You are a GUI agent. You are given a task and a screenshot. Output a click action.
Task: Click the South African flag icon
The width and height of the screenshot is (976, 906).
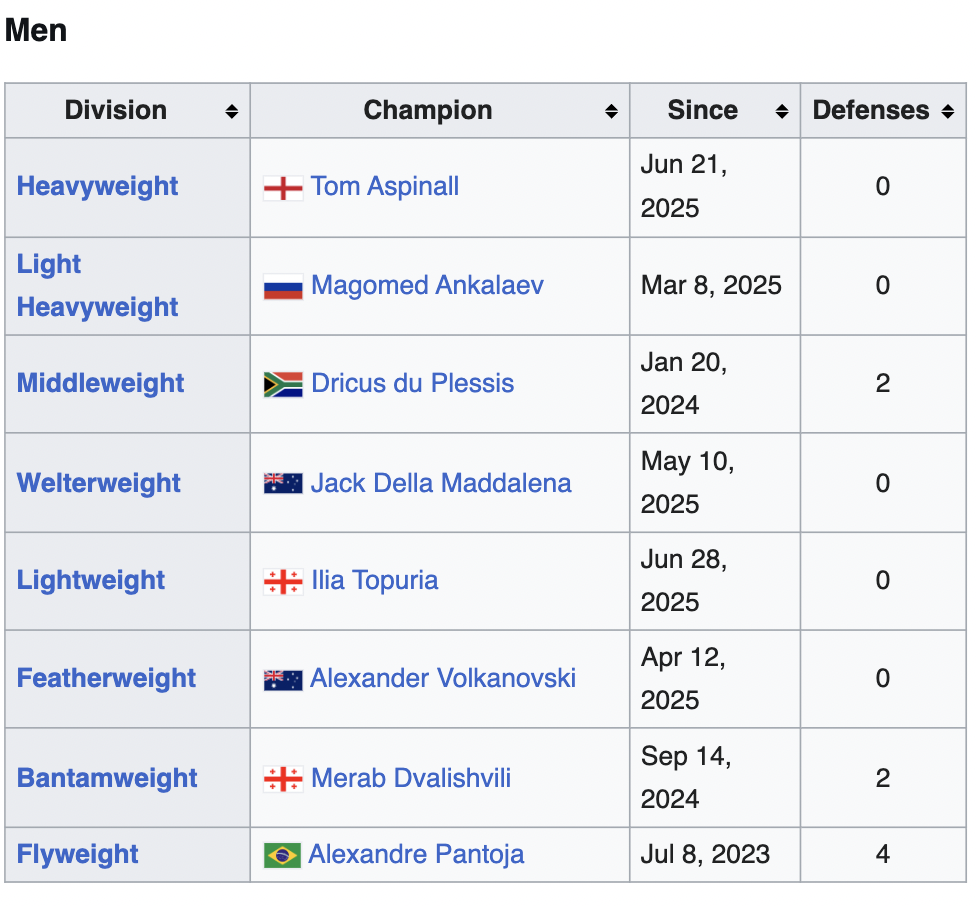tap(283, 385)
